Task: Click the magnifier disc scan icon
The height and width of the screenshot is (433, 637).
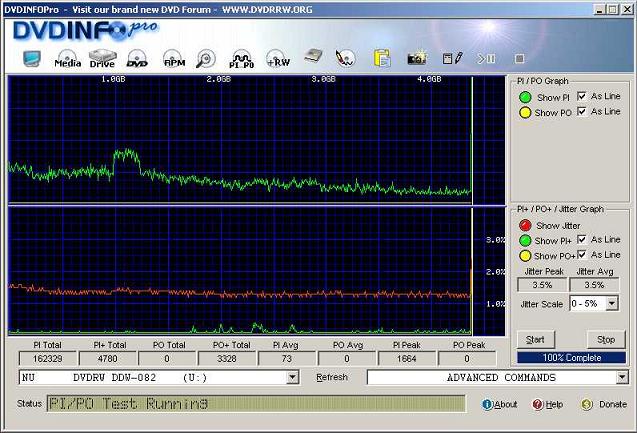Action: click(x=206, y=58)
